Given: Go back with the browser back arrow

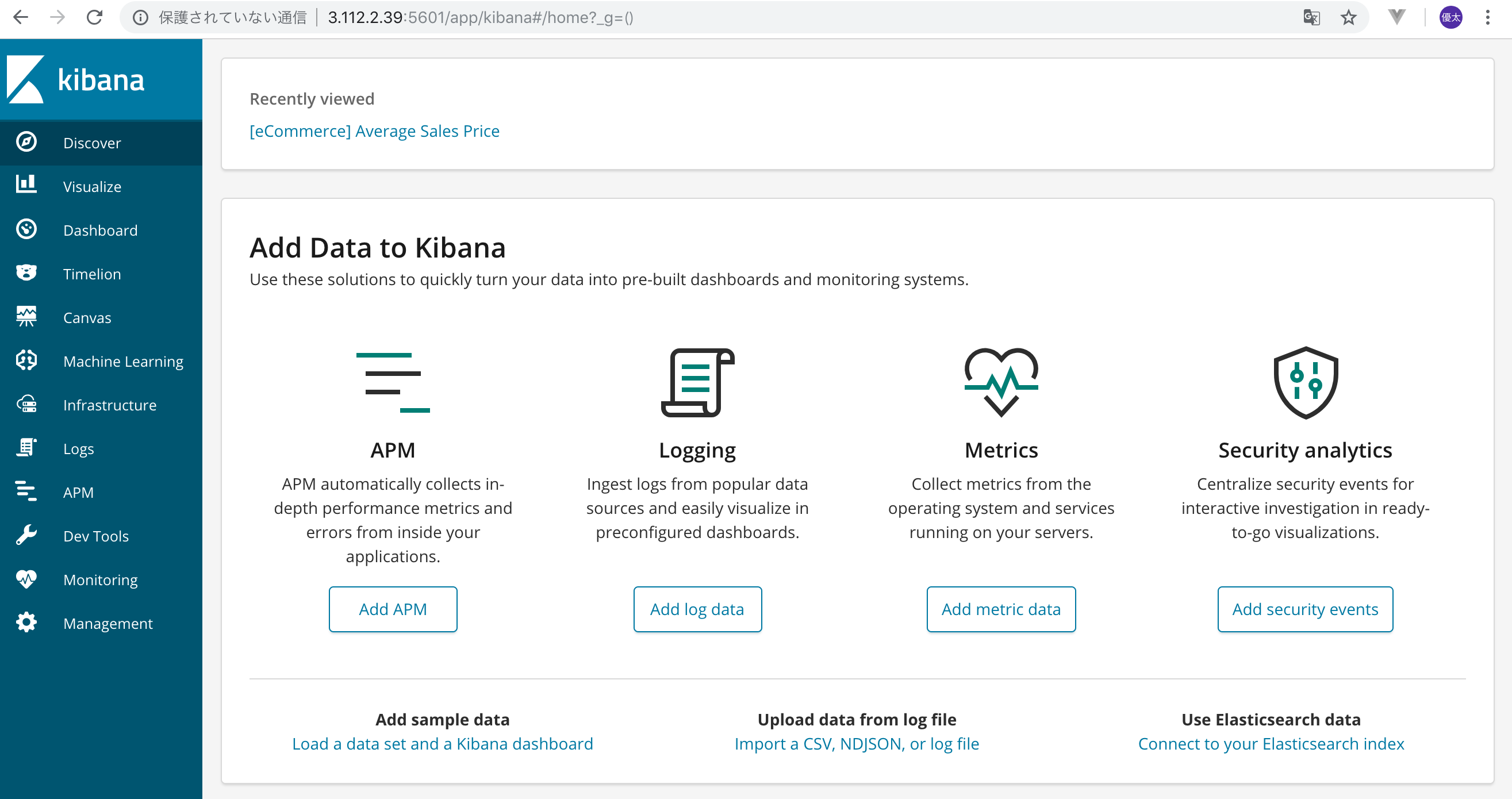Looking at the screenshot, I should (21, 18).
